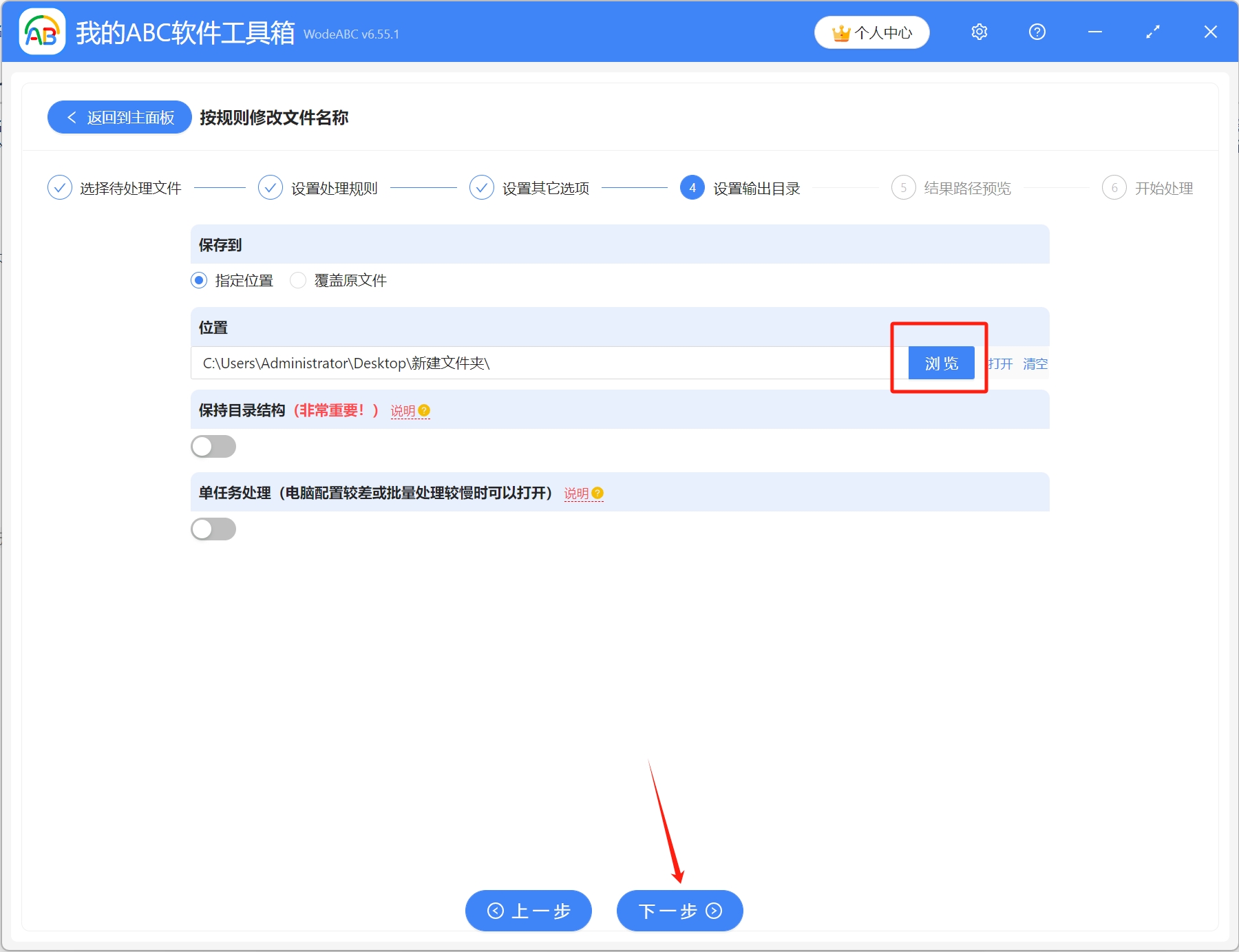
Task: Open the 说明 help icon for 保持目录结构
Action: [425, 410]
